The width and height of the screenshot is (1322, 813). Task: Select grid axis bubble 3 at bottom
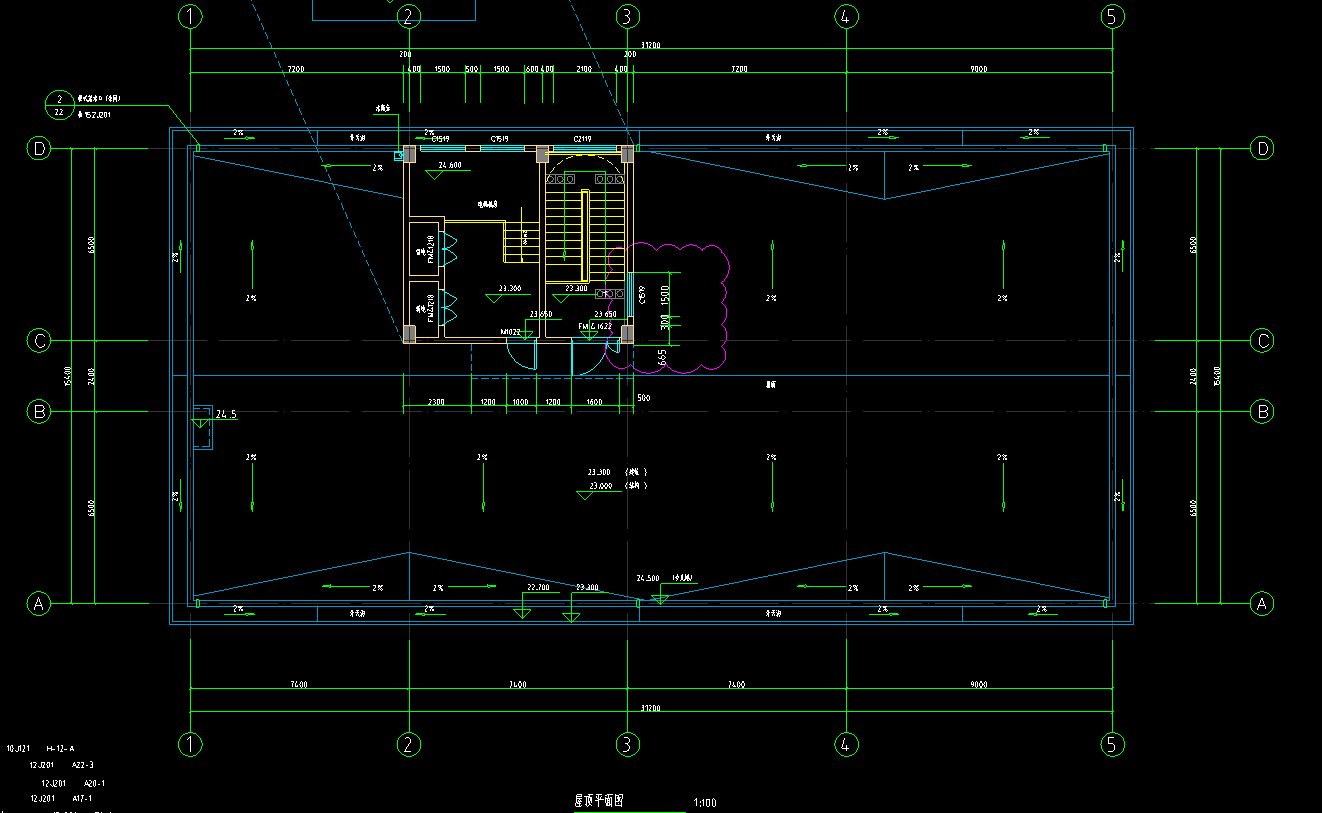(627, 744)
